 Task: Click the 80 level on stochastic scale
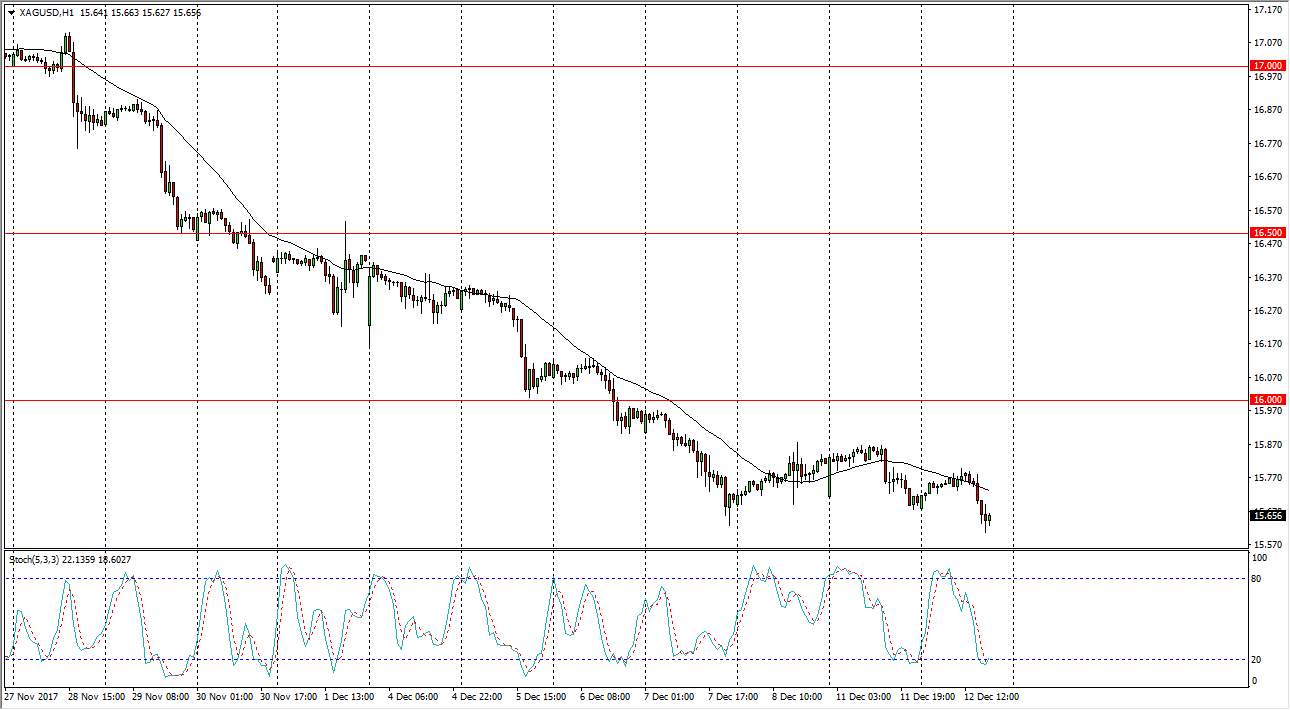point(1258,579)
